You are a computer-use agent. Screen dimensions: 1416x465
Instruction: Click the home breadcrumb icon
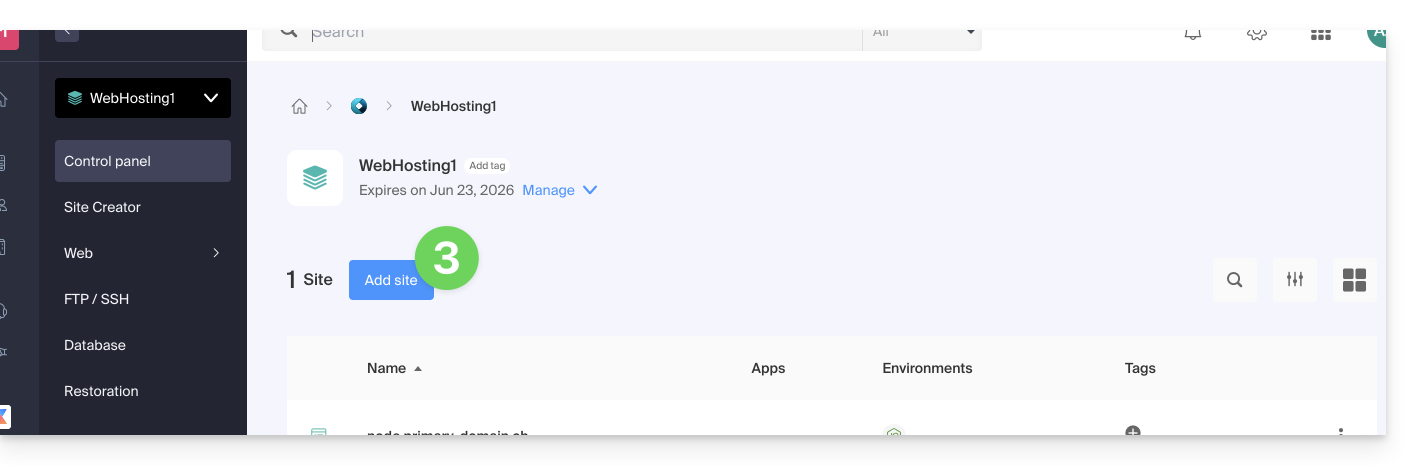299,106
